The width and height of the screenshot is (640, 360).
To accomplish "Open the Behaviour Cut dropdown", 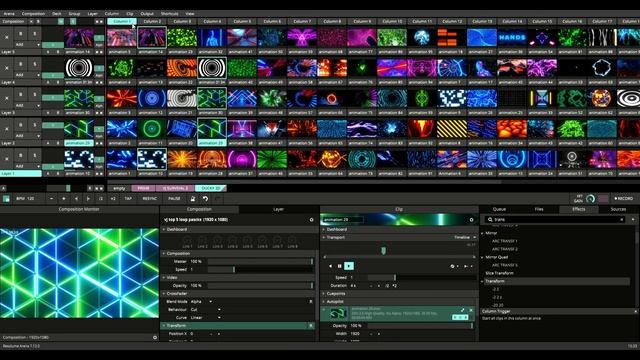I will (206, 310).
